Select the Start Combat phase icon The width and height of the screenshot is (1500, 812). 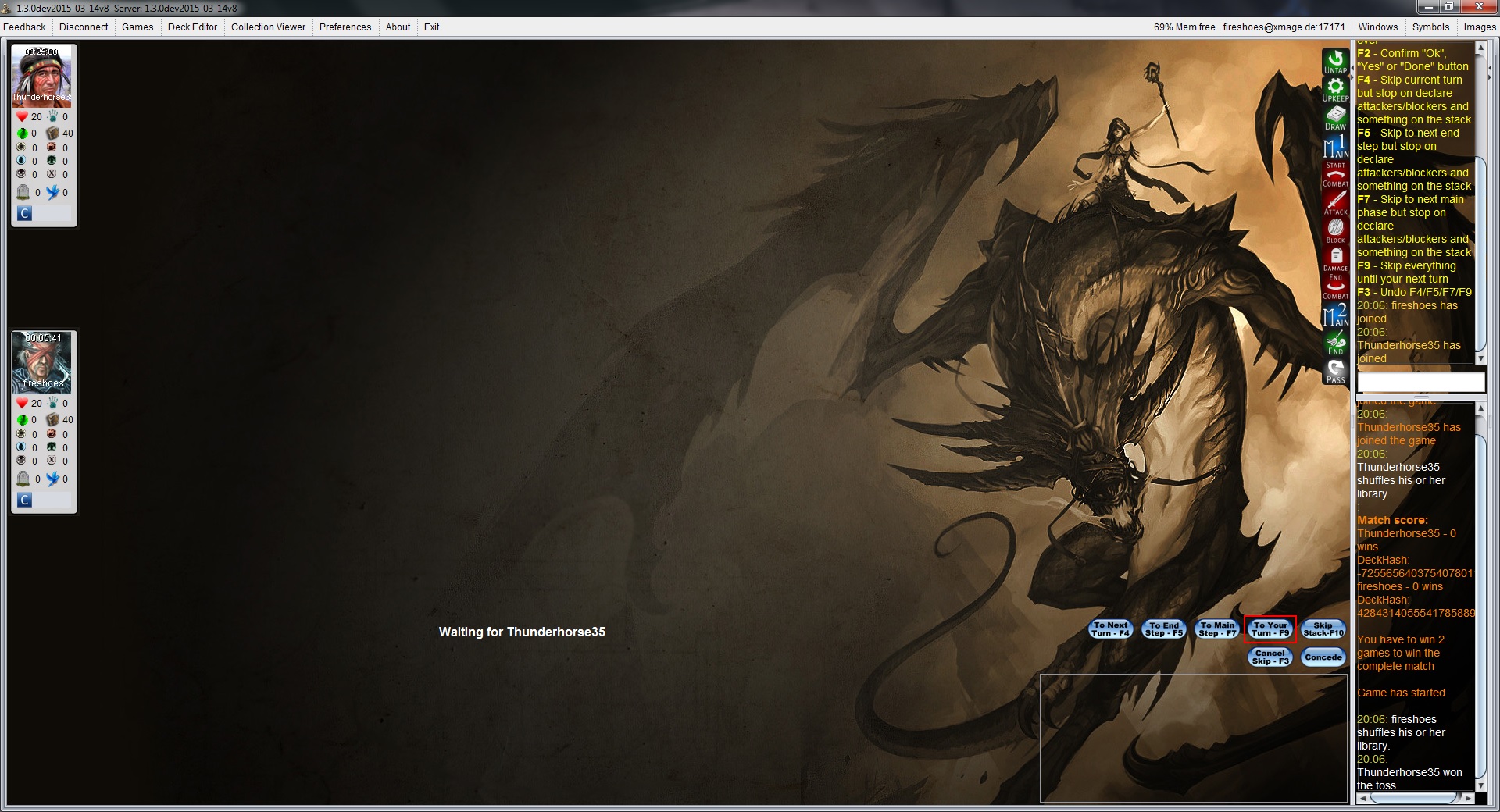coord(1335,174)
